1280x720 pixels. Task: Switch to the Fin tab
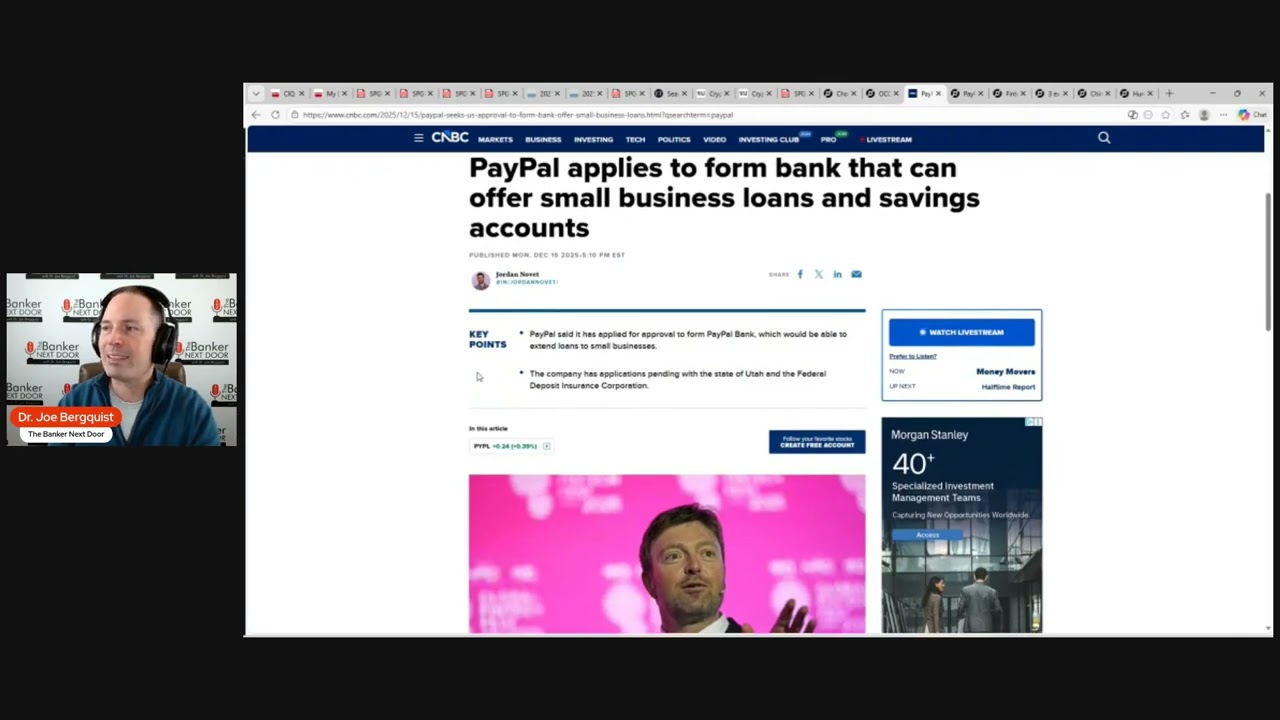point(1010,94)
